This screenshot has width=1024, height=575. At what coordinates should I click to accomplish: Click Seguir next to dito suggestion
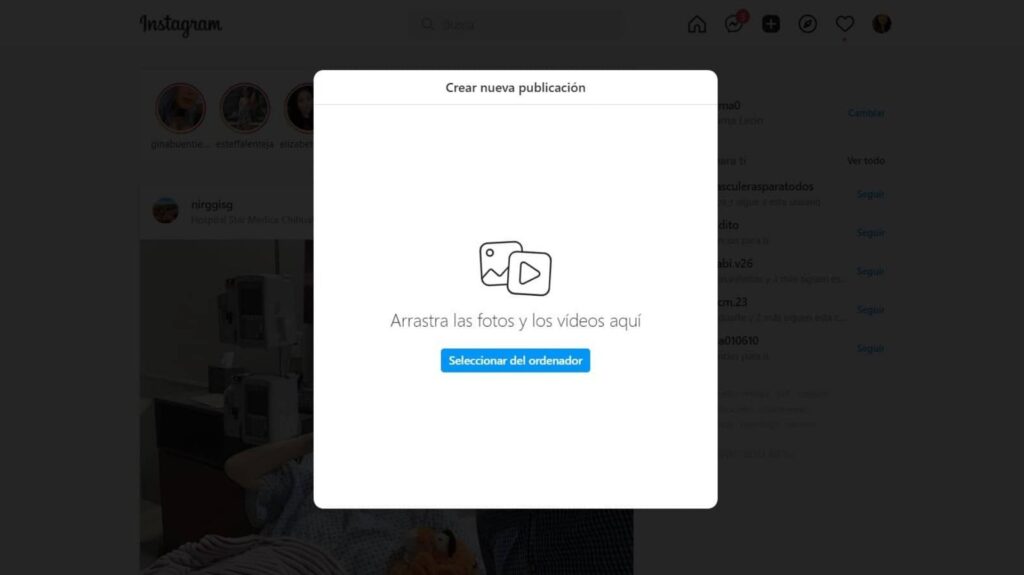coord(871,233)
